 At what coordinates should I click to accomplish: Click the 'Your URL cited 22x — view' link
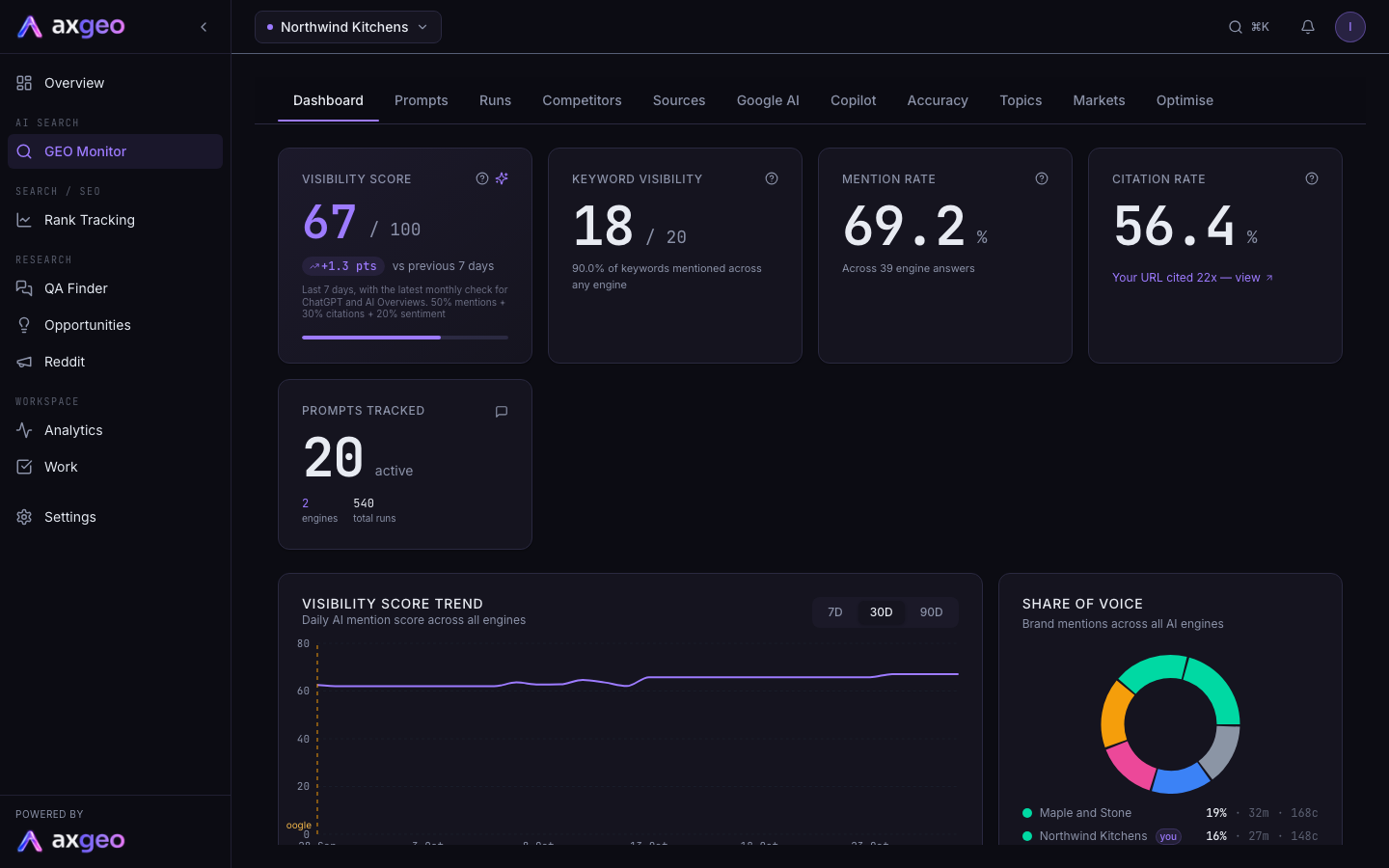click(x=1193, y=278)
